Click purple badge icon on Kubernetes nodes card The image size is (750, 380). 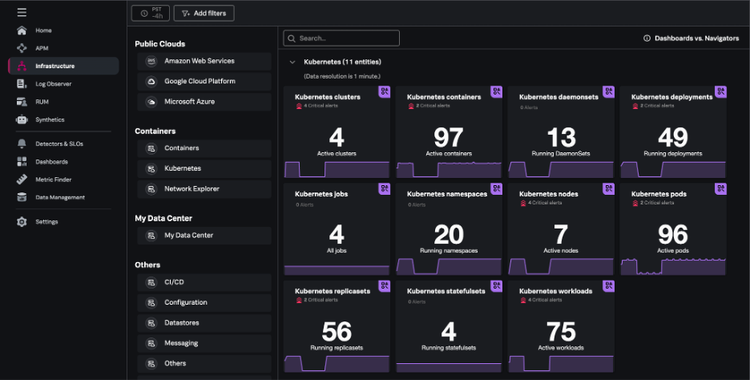(x=608, y=189)
